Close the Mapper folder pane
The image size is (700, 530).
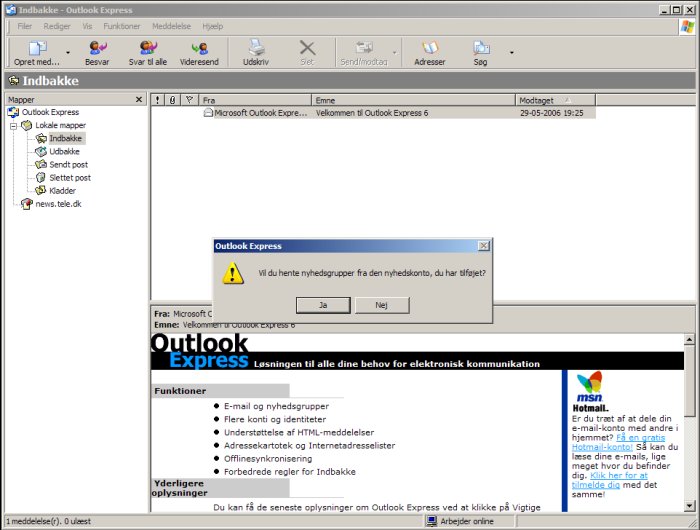point(139,100)
